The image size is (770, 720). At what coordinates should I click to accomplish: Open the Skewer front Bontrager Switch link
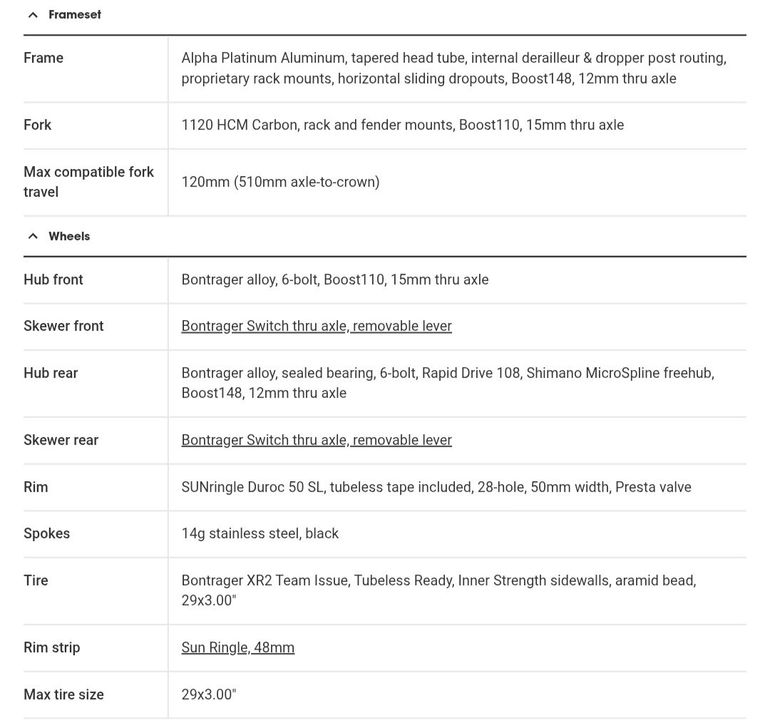tap(316, 326)
